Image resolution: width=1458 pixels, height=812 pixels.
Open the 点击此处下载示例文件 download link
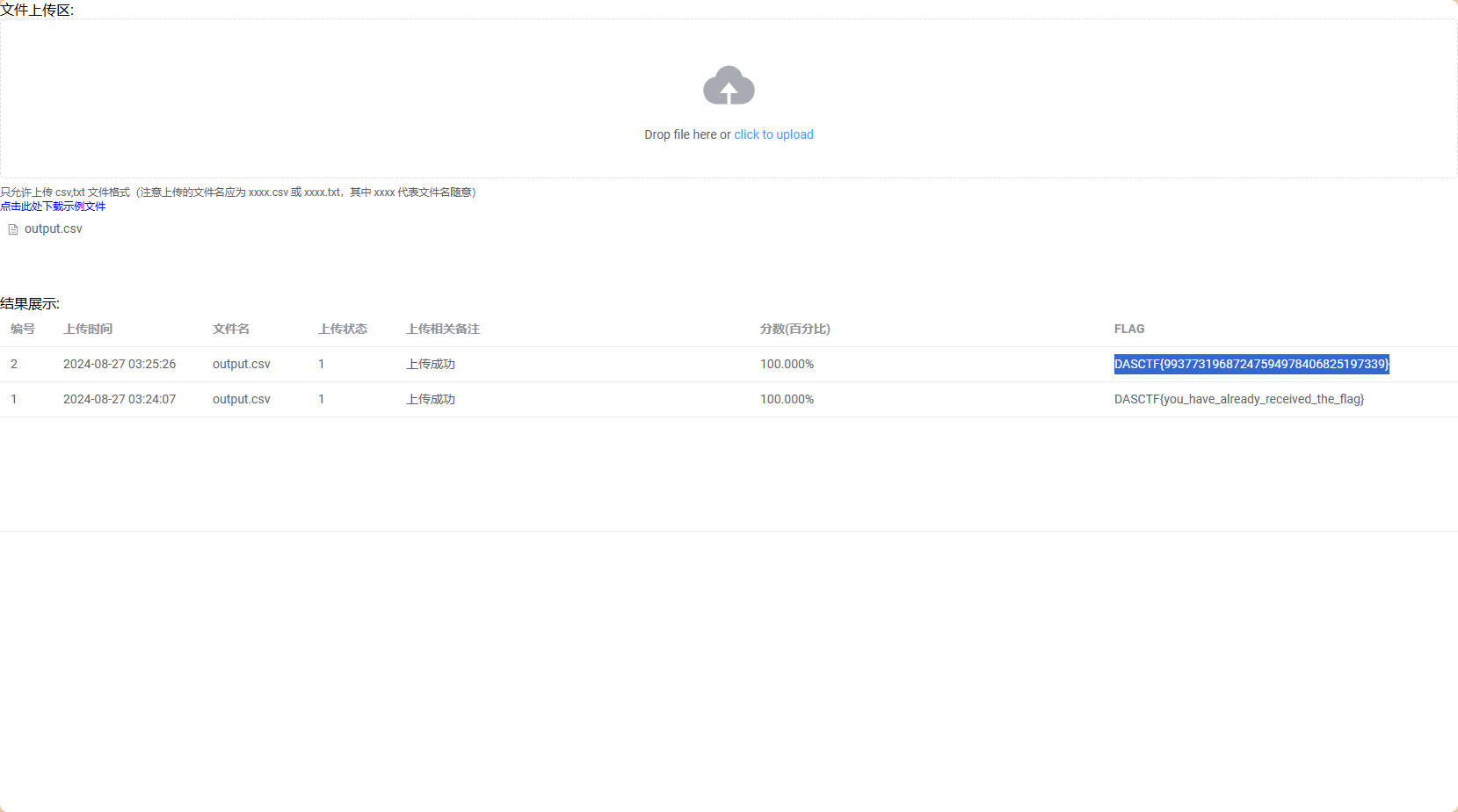(x=53, y=207)
